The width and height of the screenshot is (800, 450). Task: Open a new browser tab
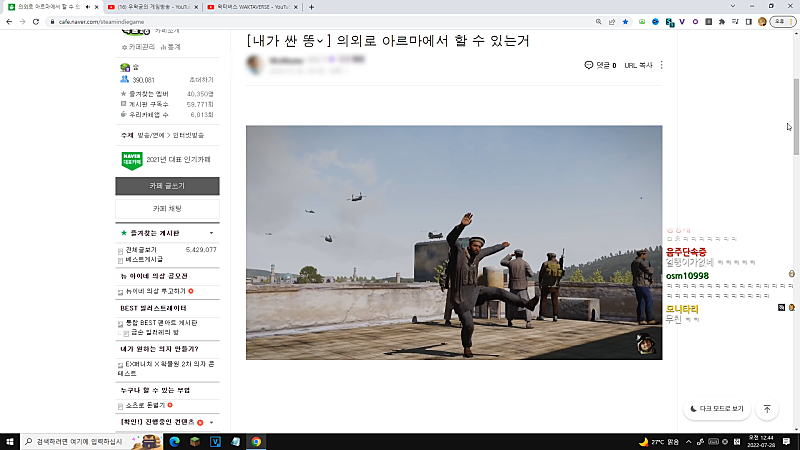311,7
